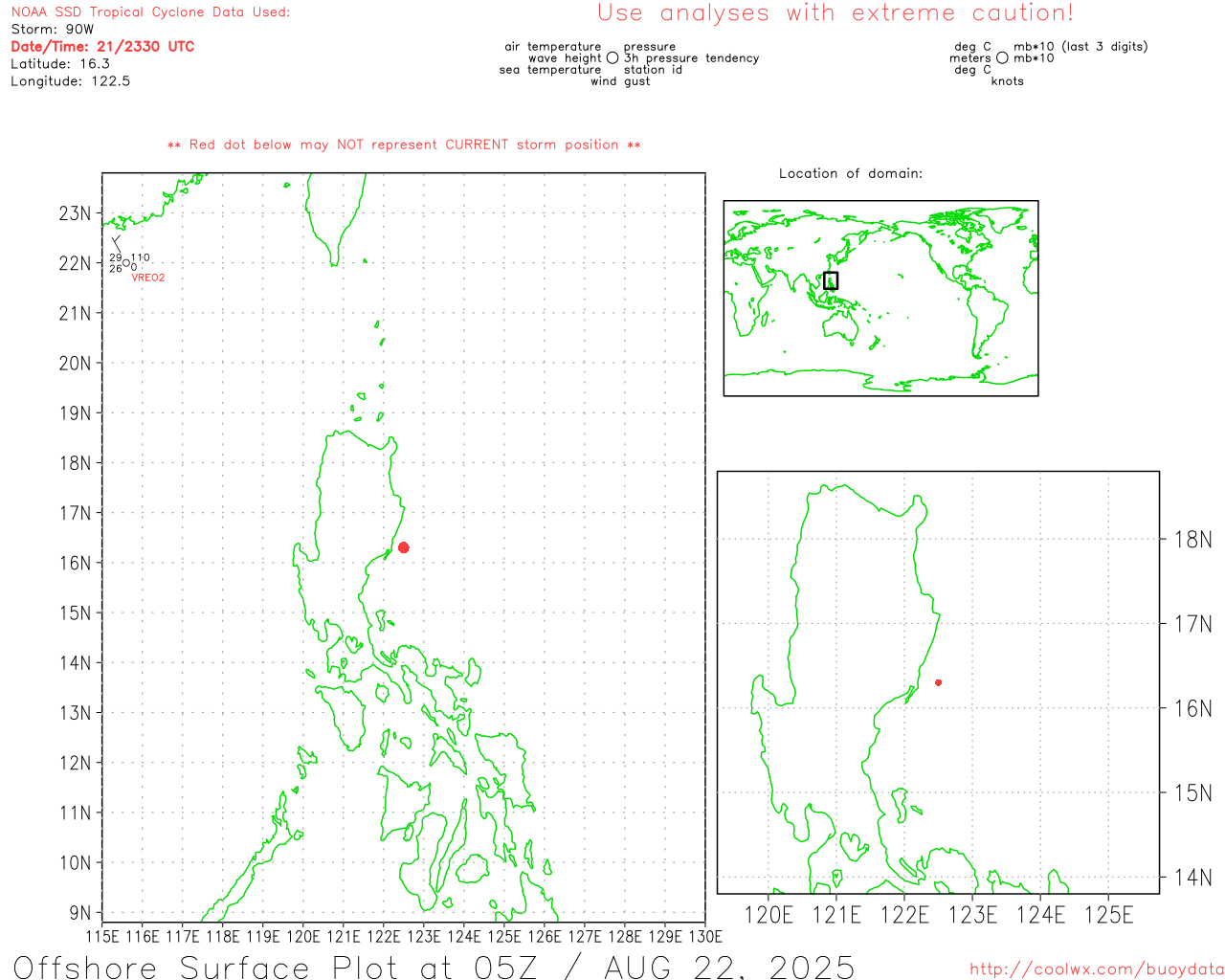Click the 'Offshore Surface Plot at 05Z' title

click(x=276, y=967)
